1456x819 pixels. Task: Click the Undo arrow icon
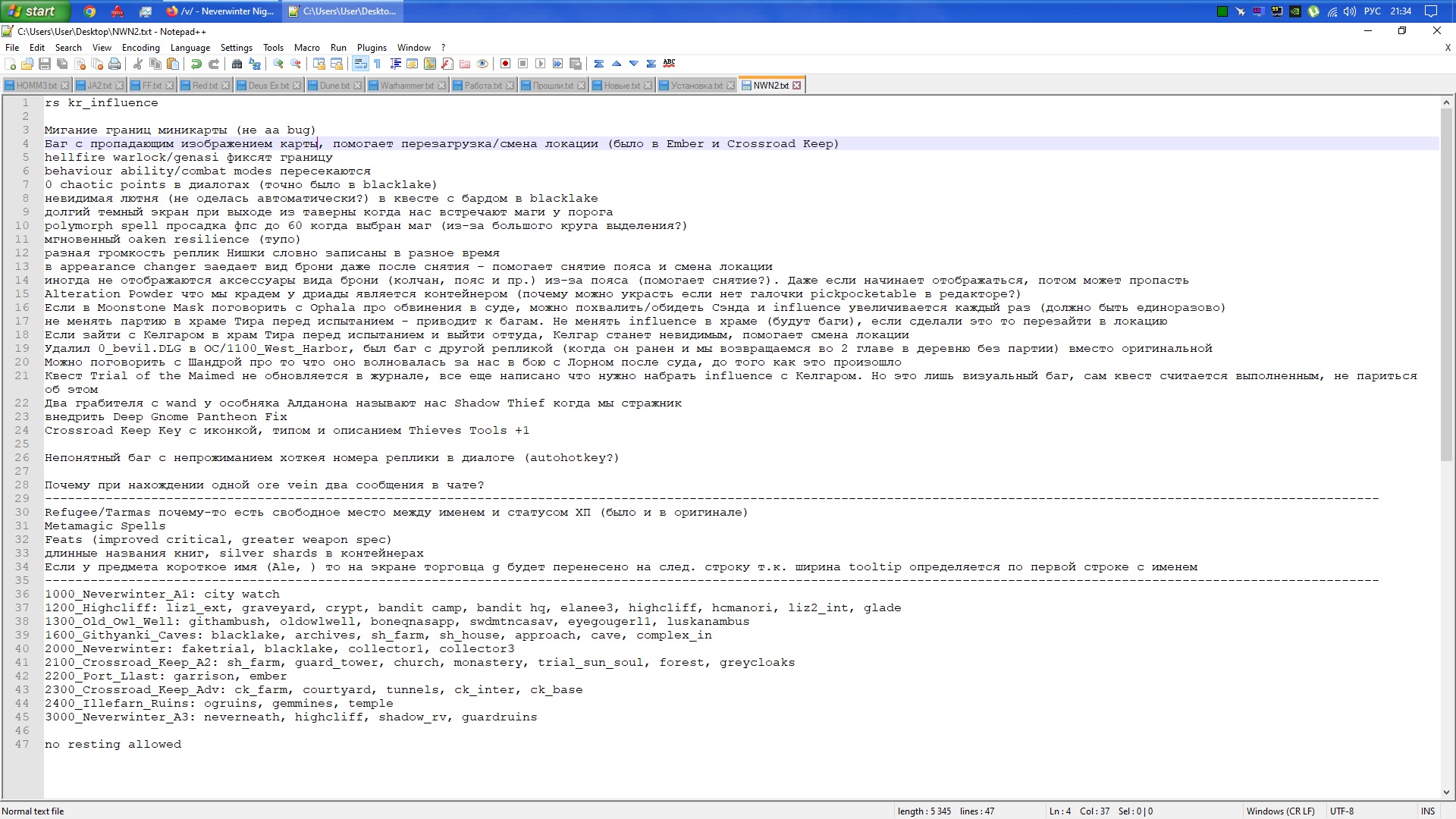[196, 64]
